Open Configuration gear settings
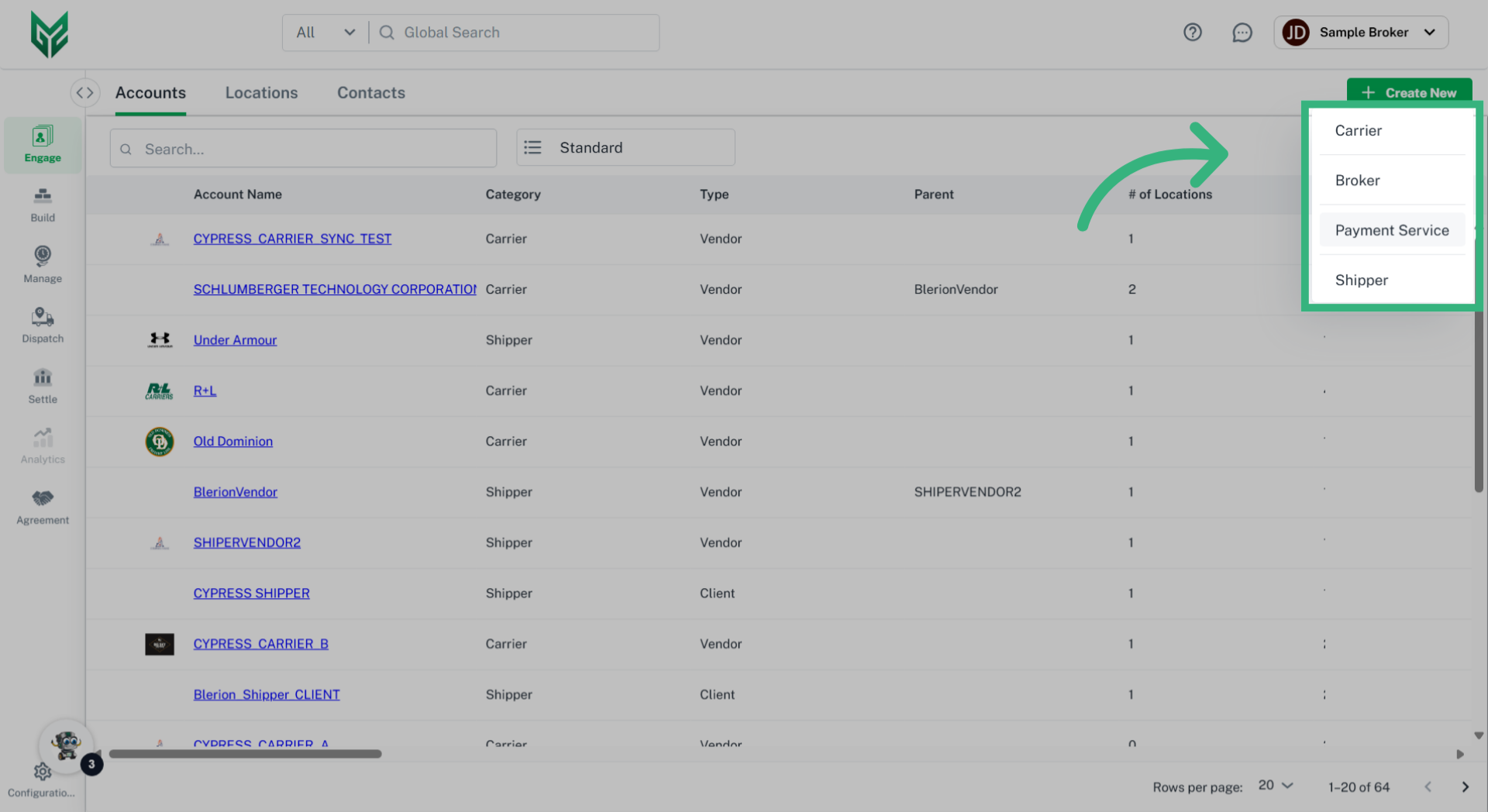Image resolution: width=1488 pixels, height=812 pixels. click(x=43, y=772)
